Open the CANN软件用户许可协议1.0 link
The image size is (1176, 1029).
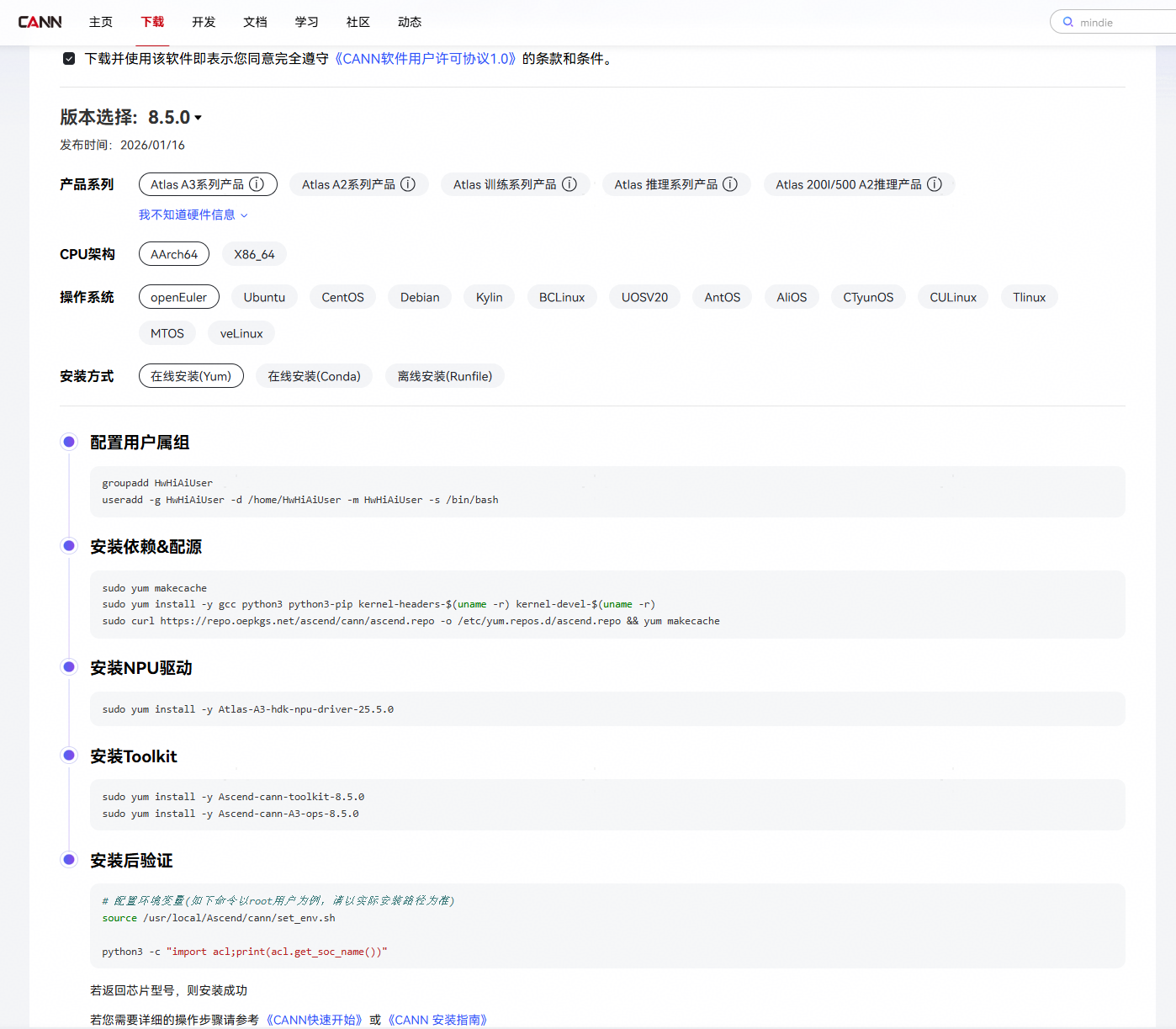coord(425,59)
